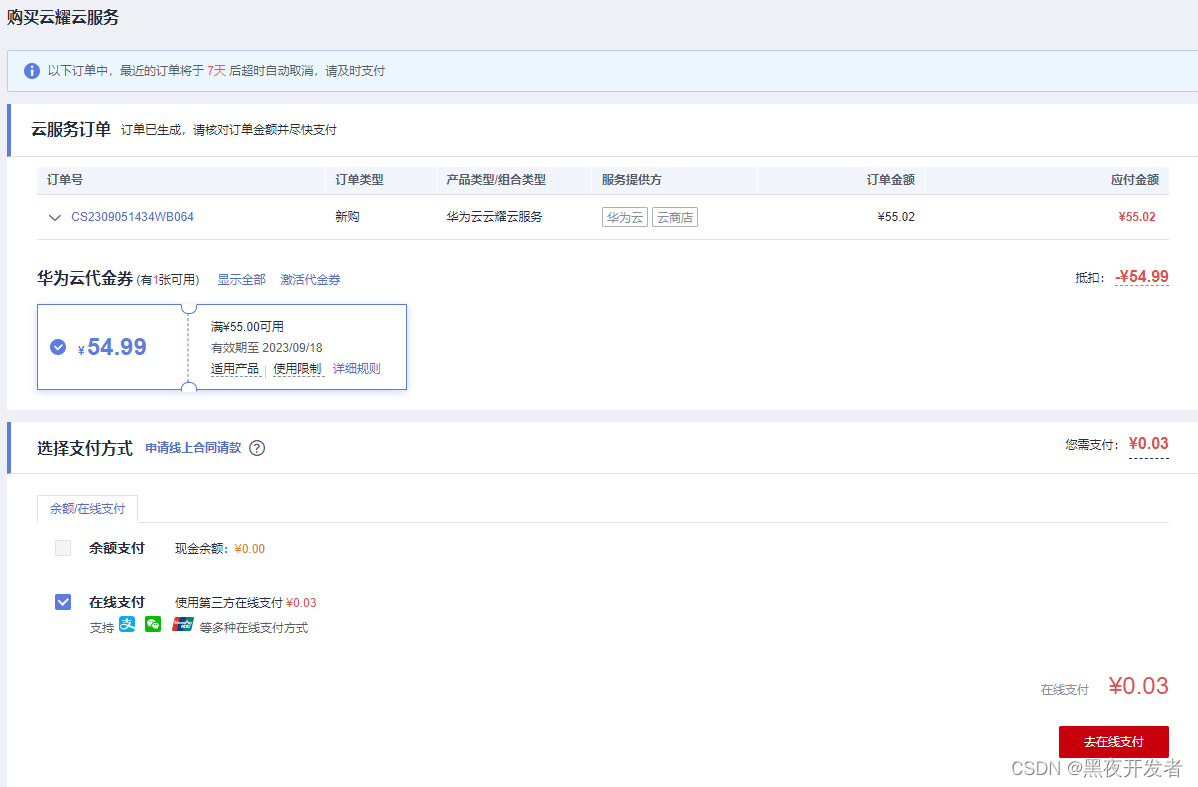1198x787 pixels.
Task: Expand order CS2309051434WB064 details chevron
Action: (x=54, y=218)
